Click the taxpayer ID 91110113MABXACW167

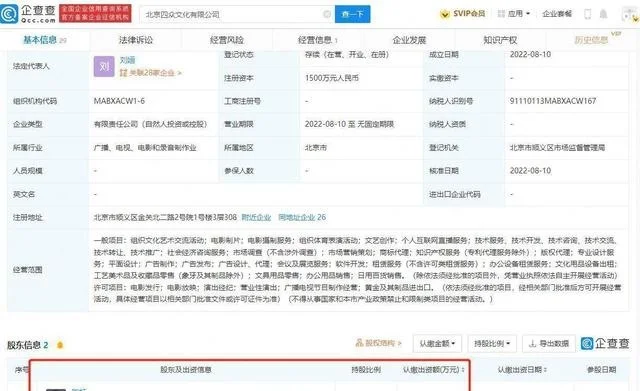[553, 101]
